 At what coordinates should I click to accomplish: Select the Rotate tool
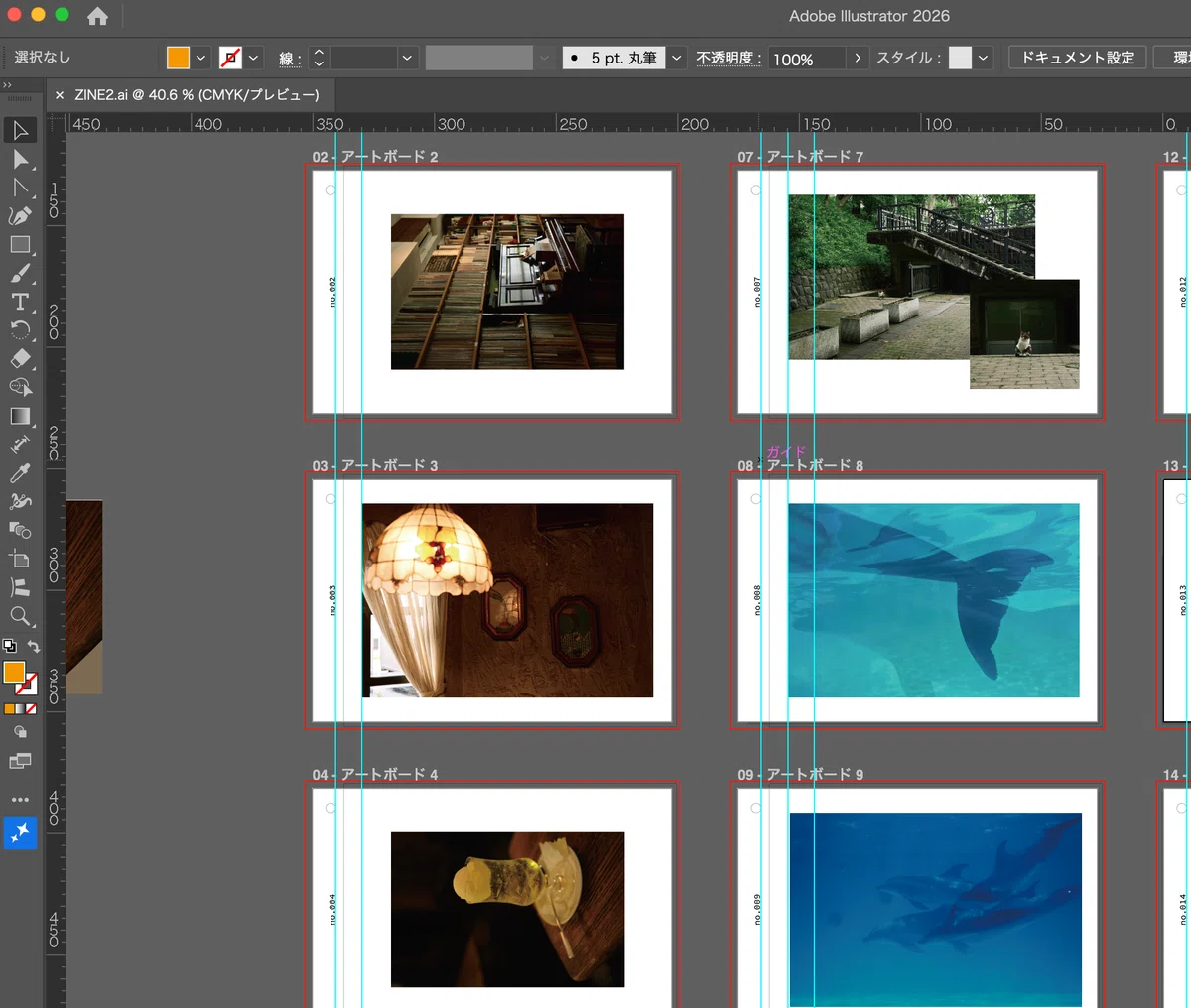point(20,330)
